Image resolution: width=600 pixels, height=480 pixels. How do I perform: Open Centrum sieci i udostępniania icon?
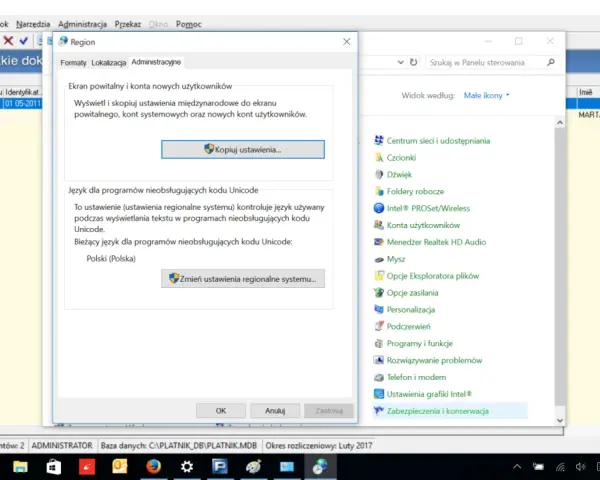(378, 140)
